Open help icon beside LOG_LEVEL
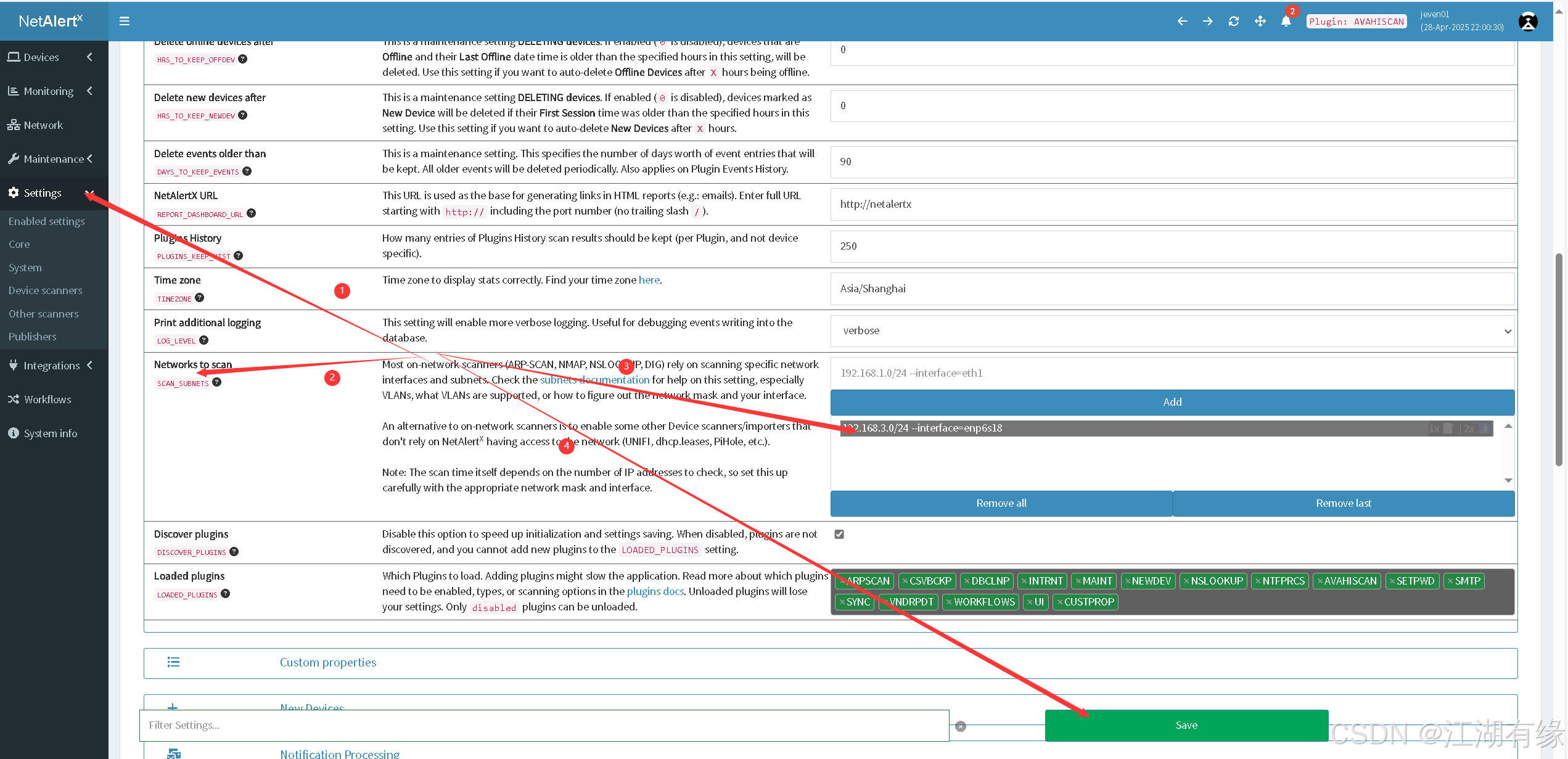The image size is (1568, 759). point(204,340)
